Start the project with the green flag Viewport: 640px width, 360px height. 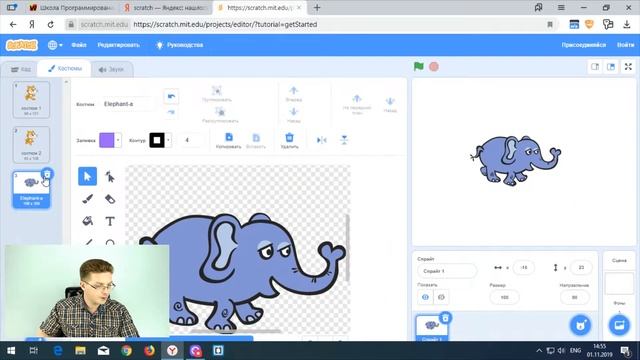[418, 67]
